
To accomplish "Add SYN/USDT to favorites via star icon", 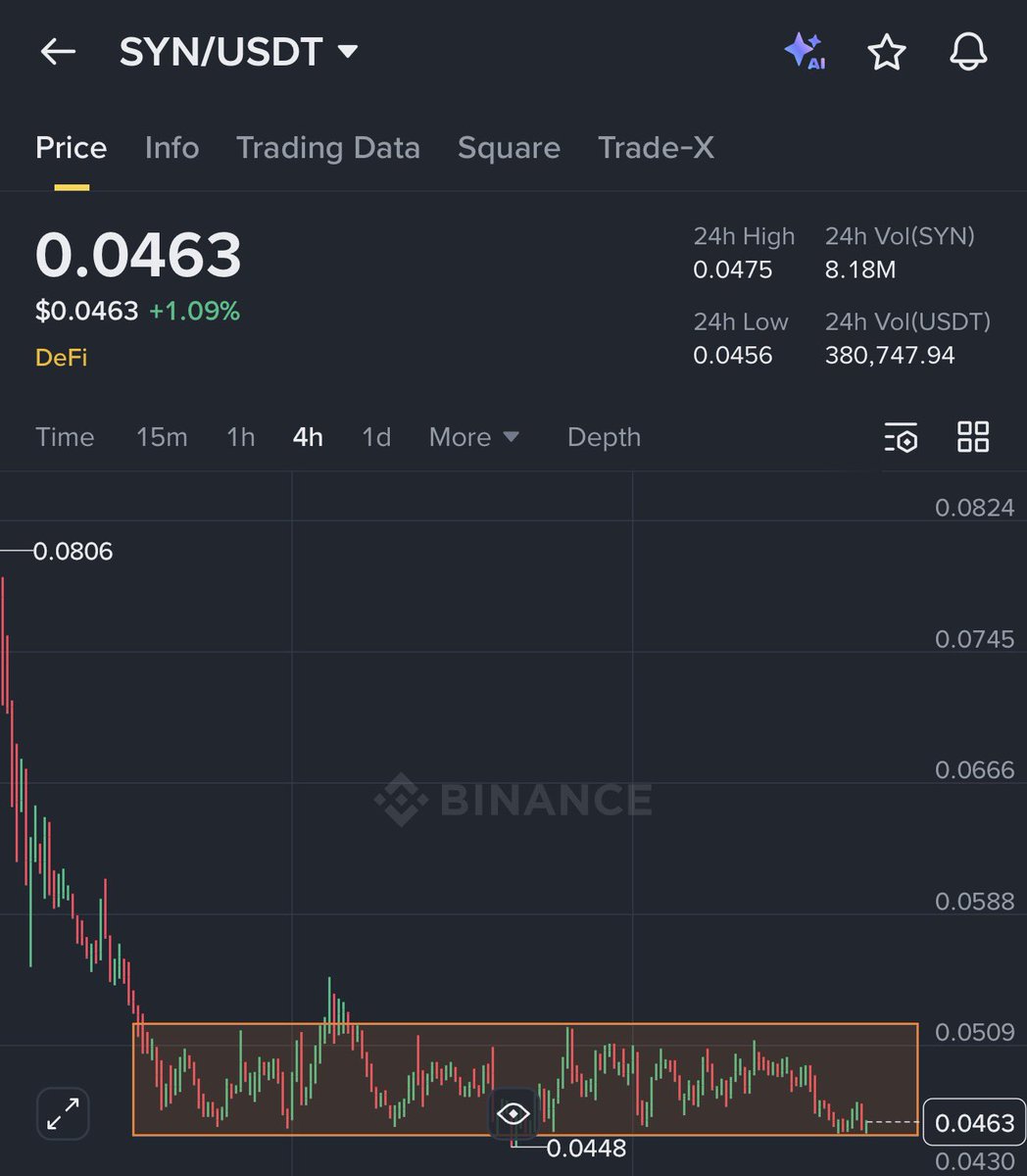I will tap(886, 53).
